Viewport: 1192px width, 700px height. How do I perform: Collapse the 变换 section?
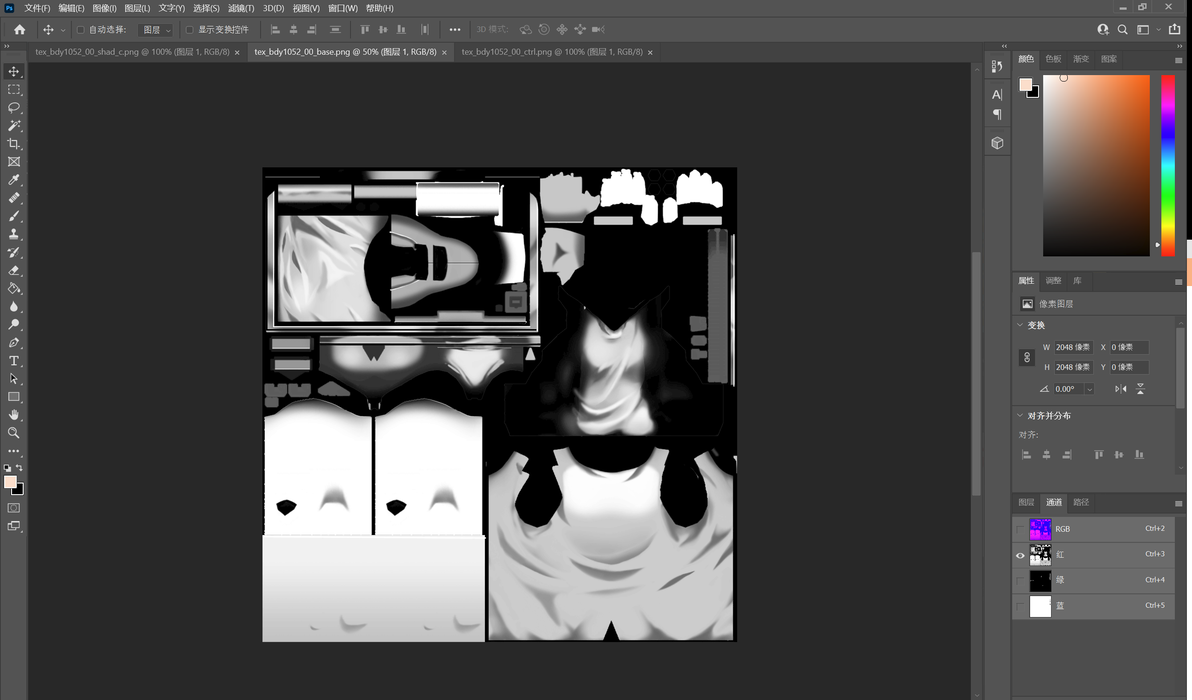pyautogui.click(x=1020, y=325)
